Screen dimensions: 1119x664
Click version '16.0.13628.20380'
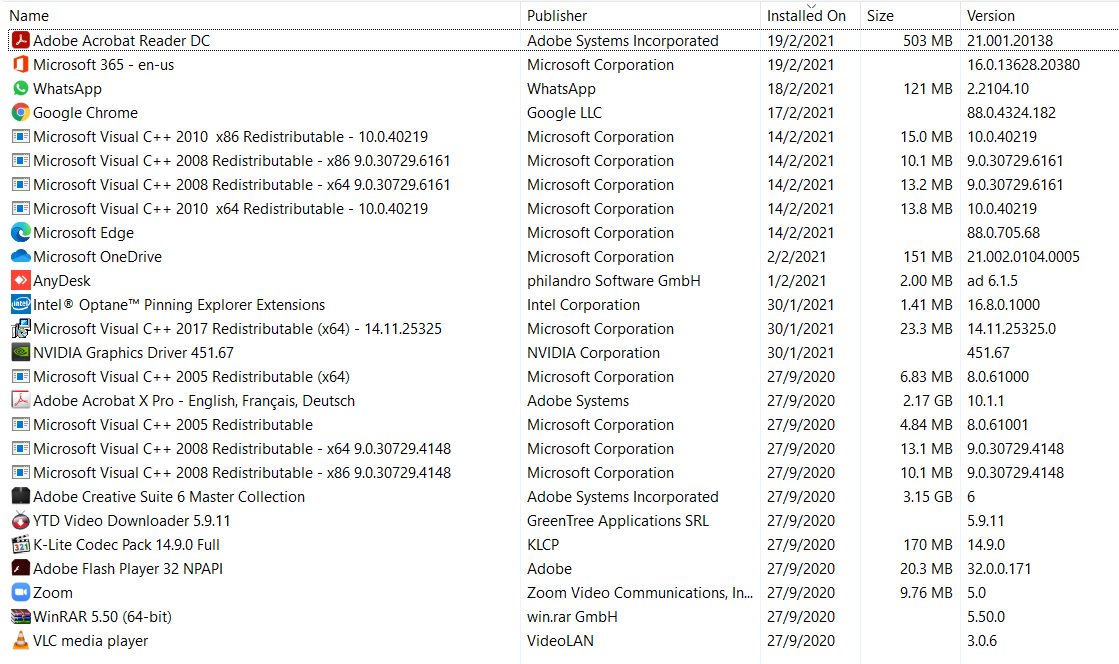[x=1023, y=65]
